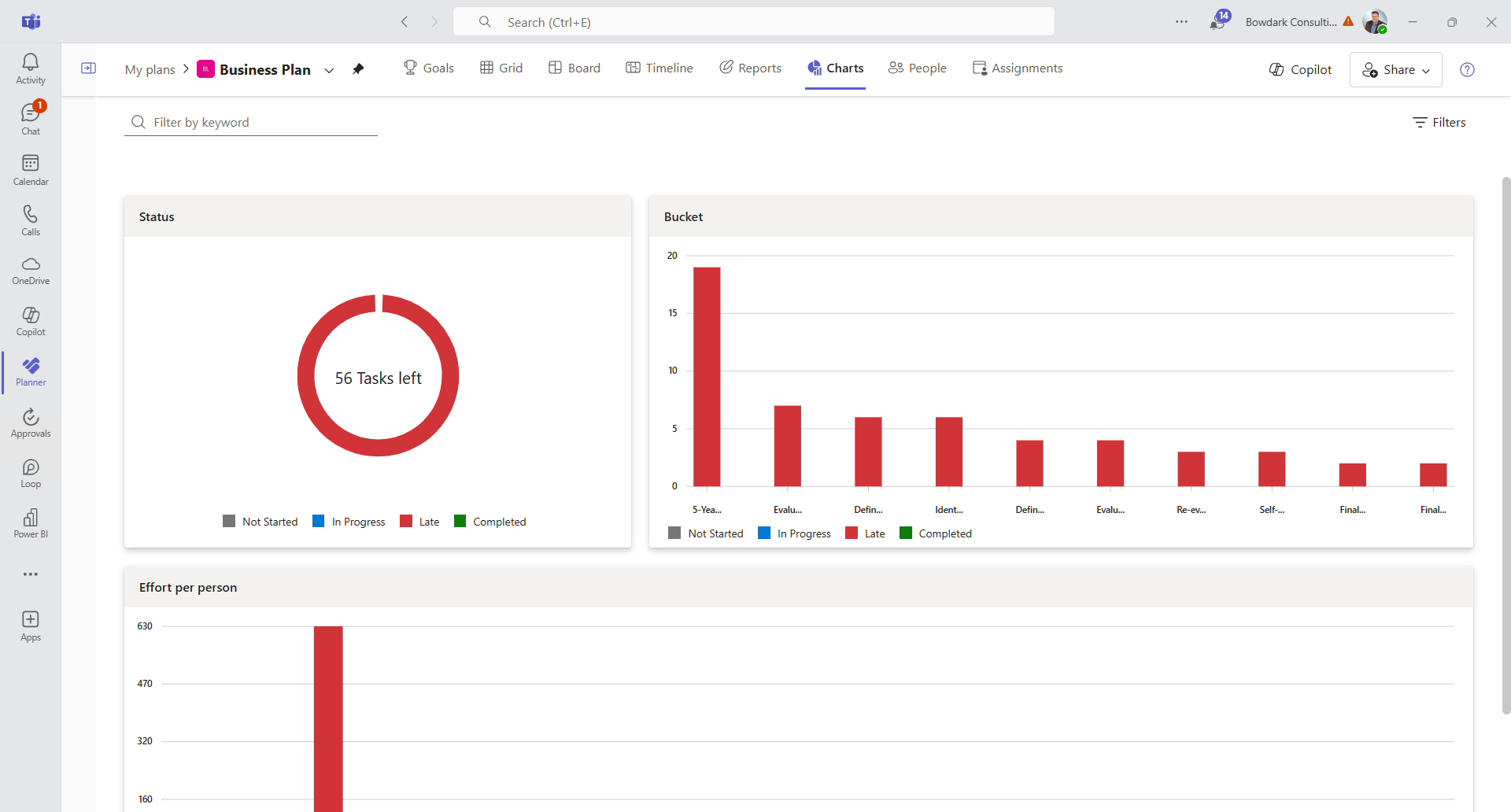This screenshot has height=812, width=1511.
Task: Click the Effort per person heading
Action: tap(188, 588)
